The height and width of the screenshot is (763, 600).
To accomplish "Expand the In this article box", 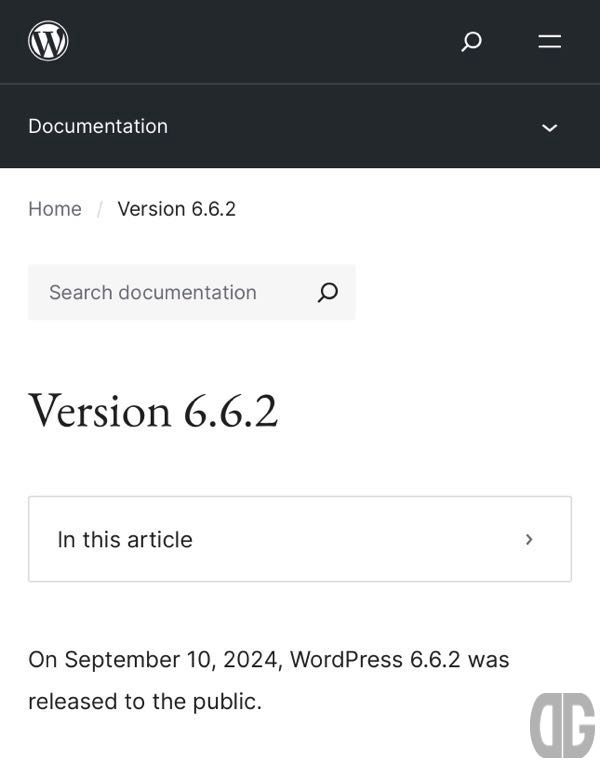I will [x=300, y=539].
